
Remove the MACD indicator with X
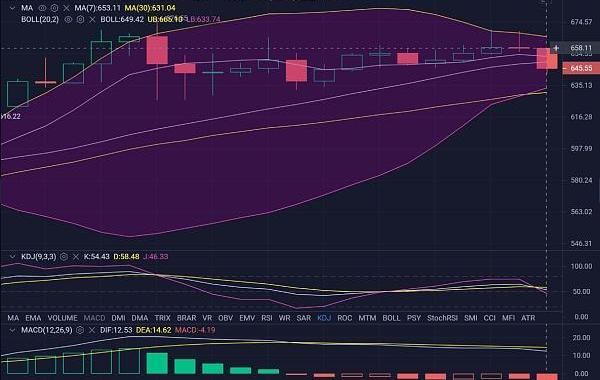tap(92, 330)
